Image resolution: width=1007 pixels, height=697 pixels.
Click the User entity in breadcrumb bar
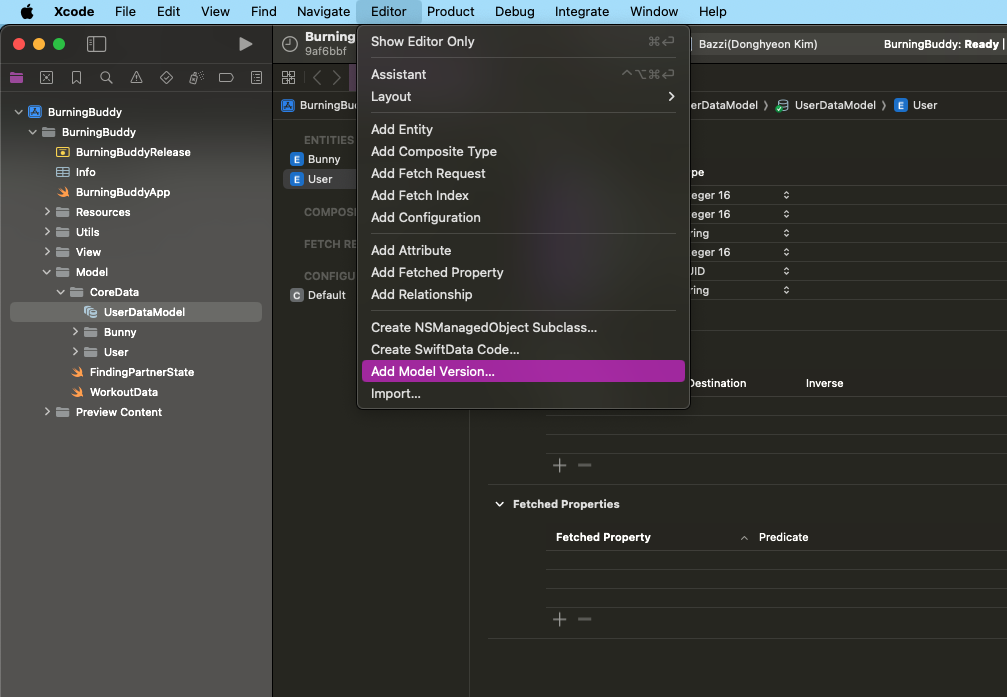(x=916, y=105)
